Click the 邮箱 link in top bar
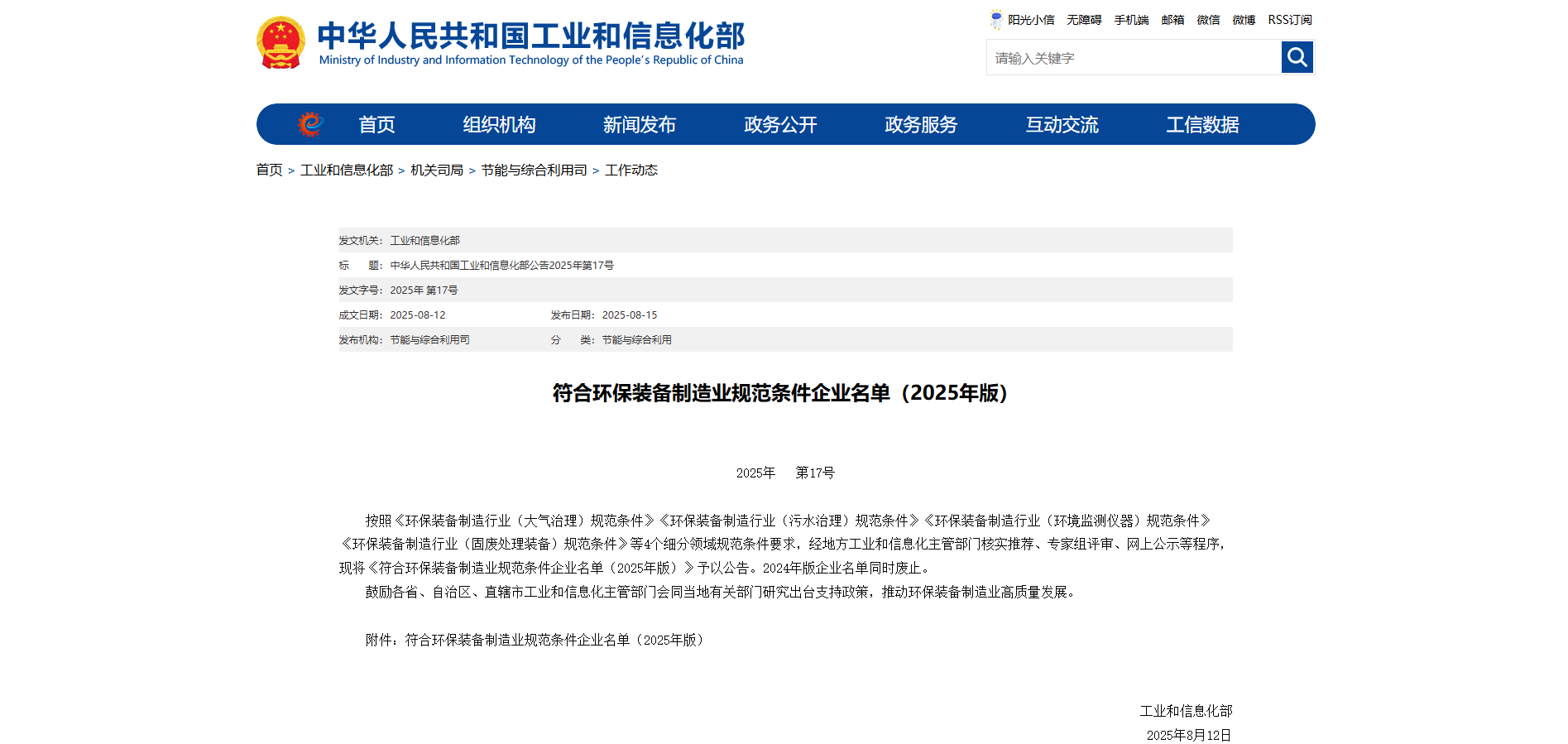The width and height of the screenshot is (1568, 744). [1172, 20]
